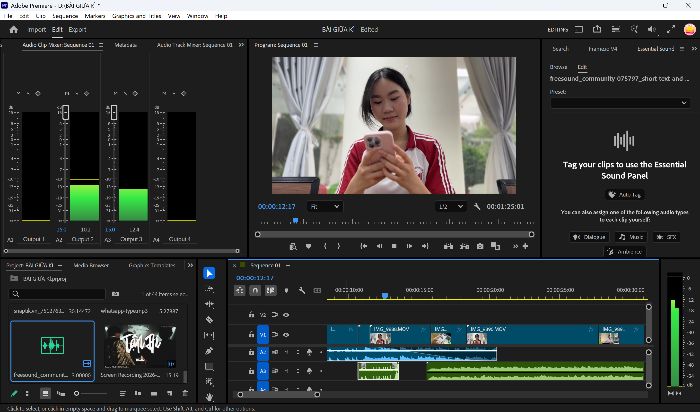Click the Add Marker button in the Program Monitor
Image resolution: width=700 pixels, height=412 pixels.
[308, 246]
